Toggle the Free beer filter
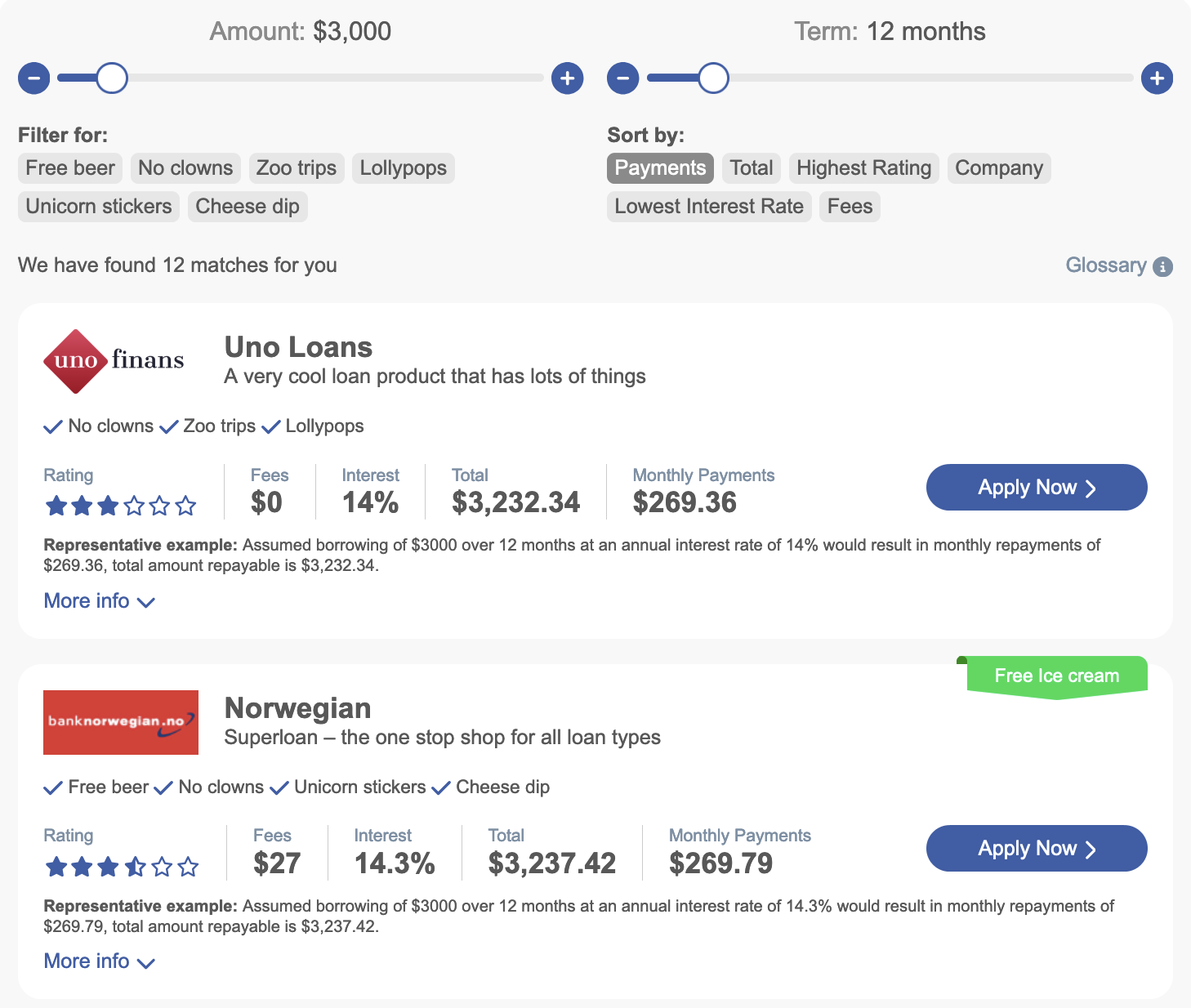The height and width of the screenshot is (1008, 1191). point(70,168)
